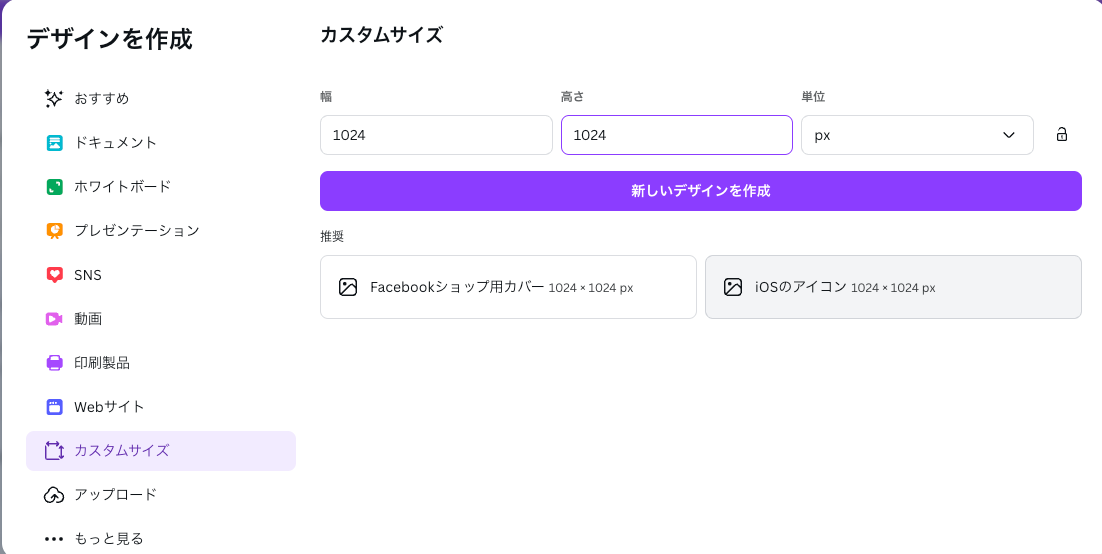This screenshot has width=1102, height=554.
Task: Click the ドキュメント document icon
Action: tap(54, 142)
